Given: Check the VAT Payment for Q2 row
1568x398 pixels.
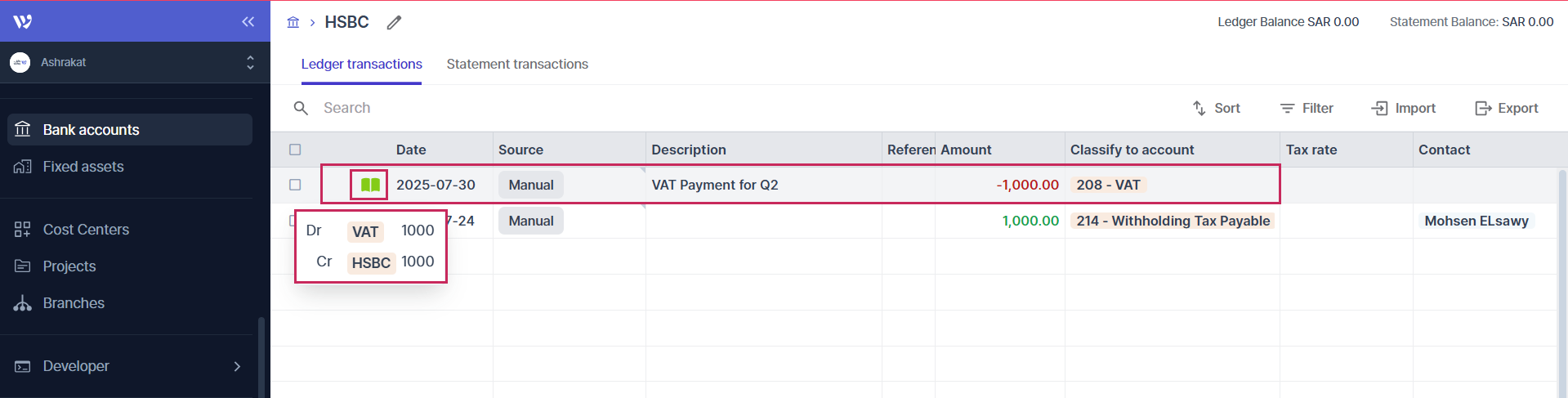Looking at the screenshot, I should 295,185.
